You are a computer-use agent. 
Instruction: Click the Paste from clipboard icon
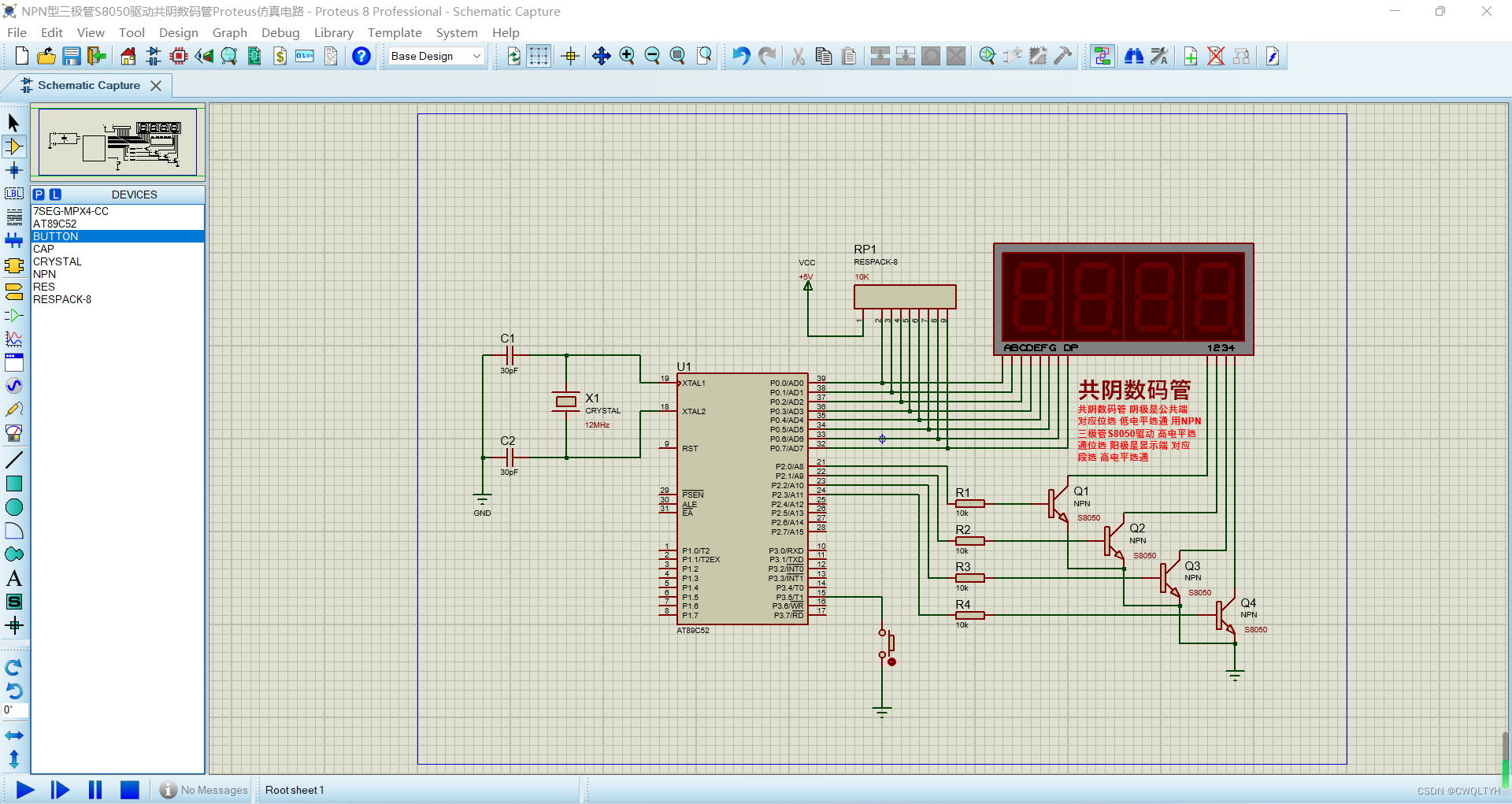pyautogui.click(x=849, y=56)
